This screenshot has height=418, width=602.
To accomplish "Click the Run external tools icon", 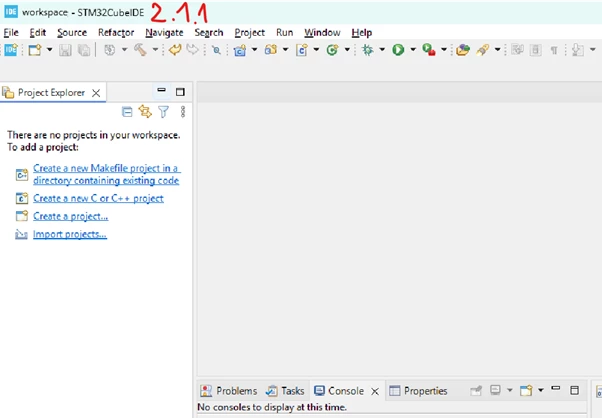I will coord(429,50).
